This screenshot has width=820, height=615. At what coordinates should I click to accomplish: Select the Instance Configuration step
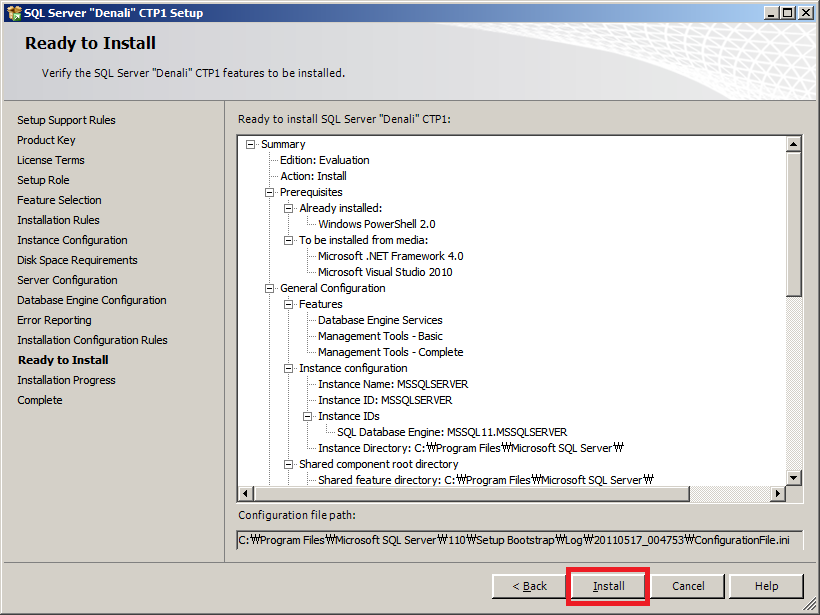72,240
